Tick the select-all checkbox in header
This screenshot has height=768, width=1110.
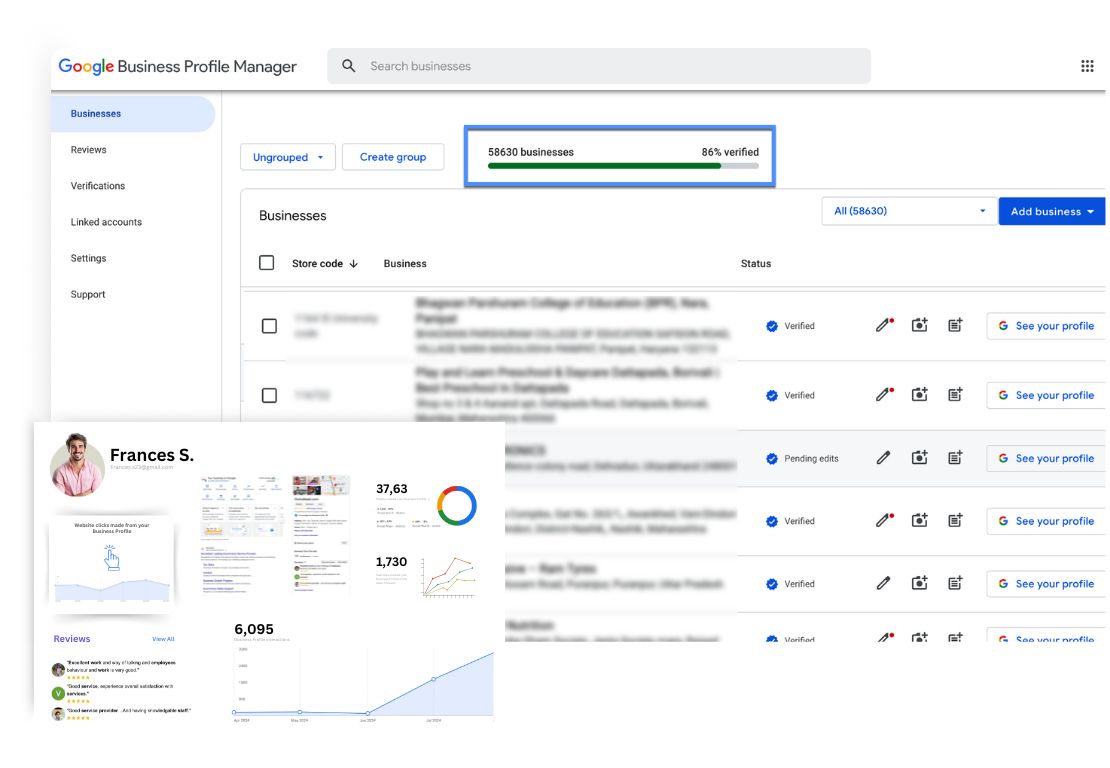click(x=266, y=263)
